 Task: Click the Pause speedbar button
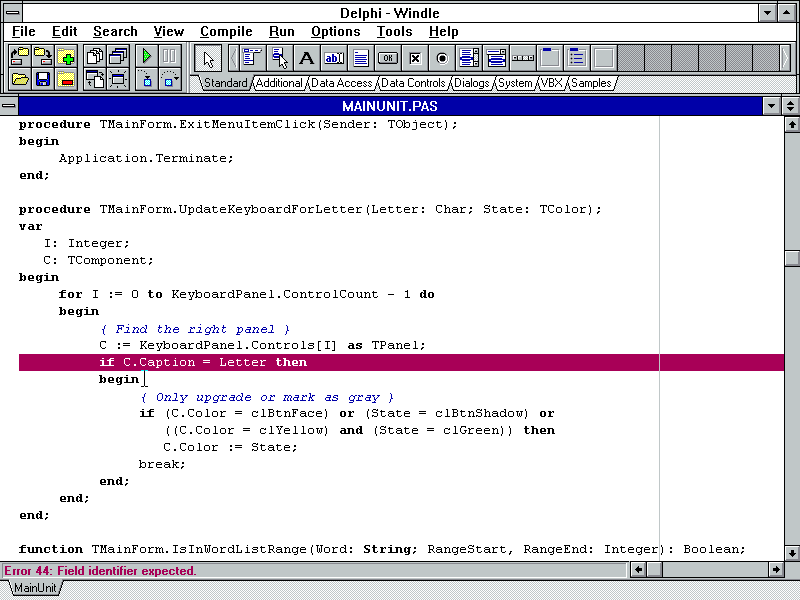pos(169,57)
